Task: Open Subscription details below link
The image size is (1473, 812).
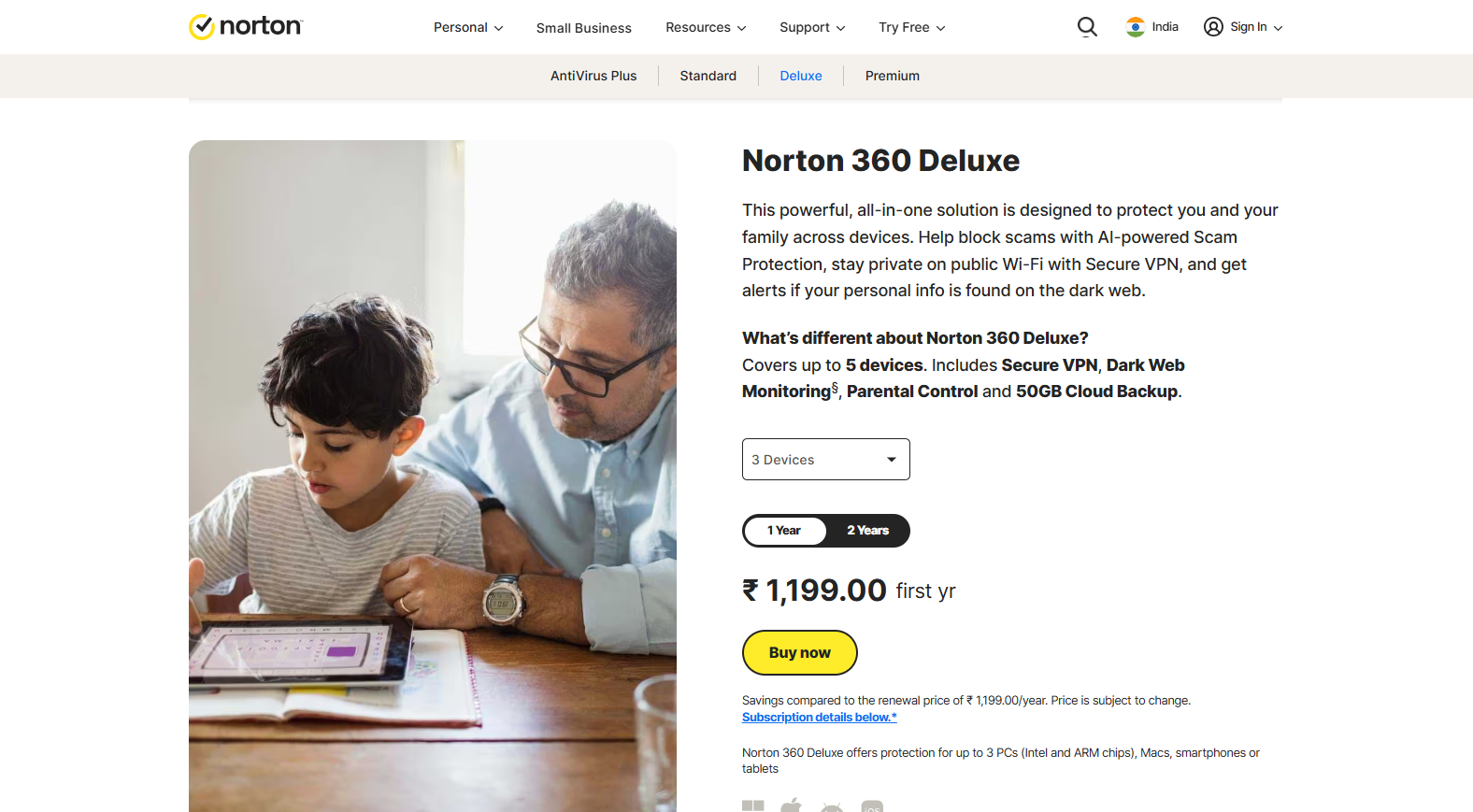Action: [x=820, y=718]
